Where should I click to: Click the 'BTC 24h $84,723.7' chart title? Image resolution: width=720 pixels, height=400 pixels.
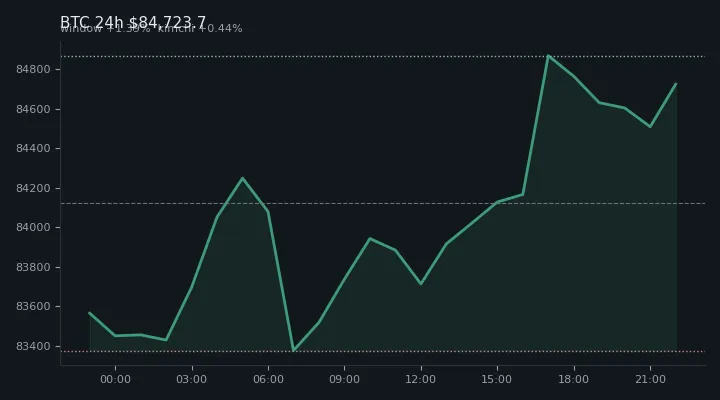click(133, 22)
